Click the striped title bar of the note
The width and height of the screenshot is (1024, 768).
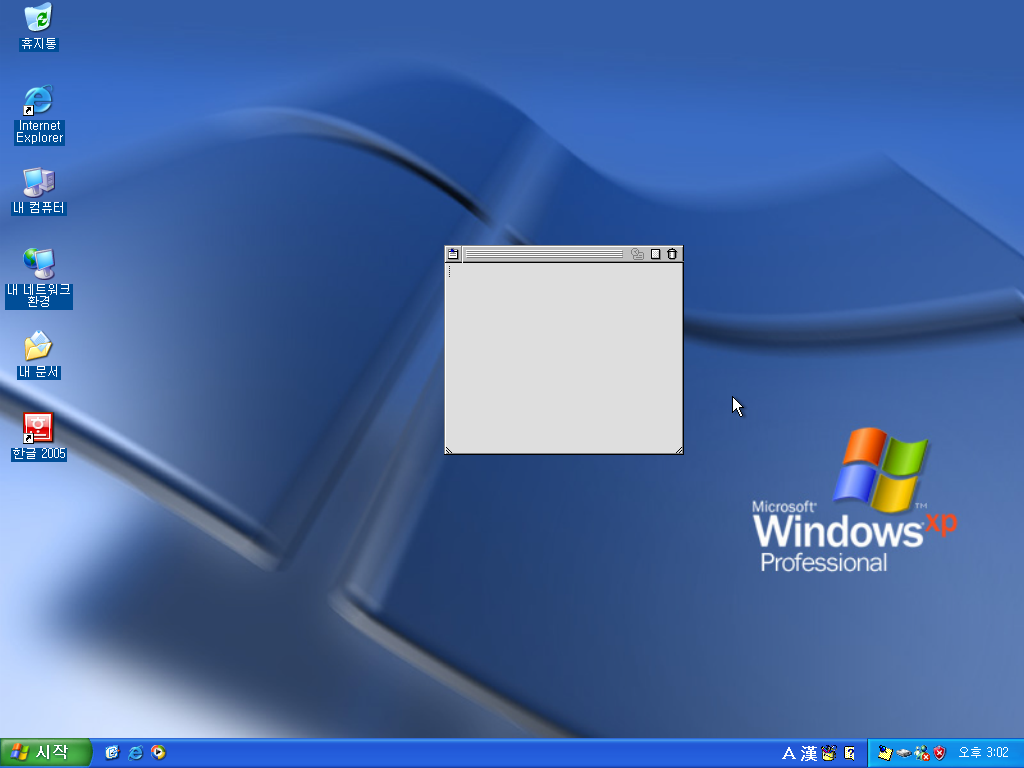click(x=544, y=254)
